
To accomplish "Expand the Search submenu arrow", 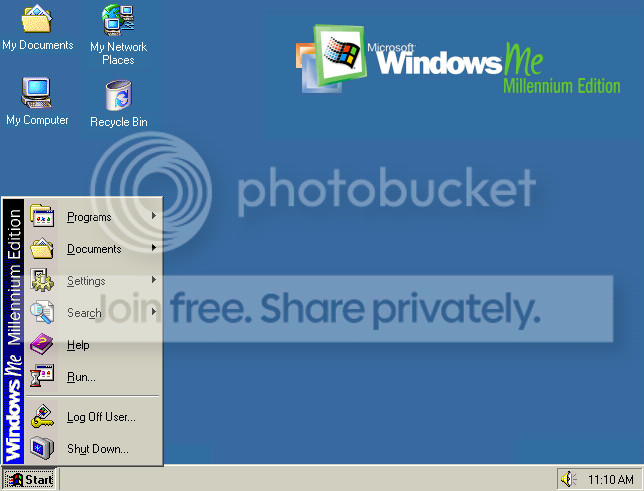I will tap(154, 312).
